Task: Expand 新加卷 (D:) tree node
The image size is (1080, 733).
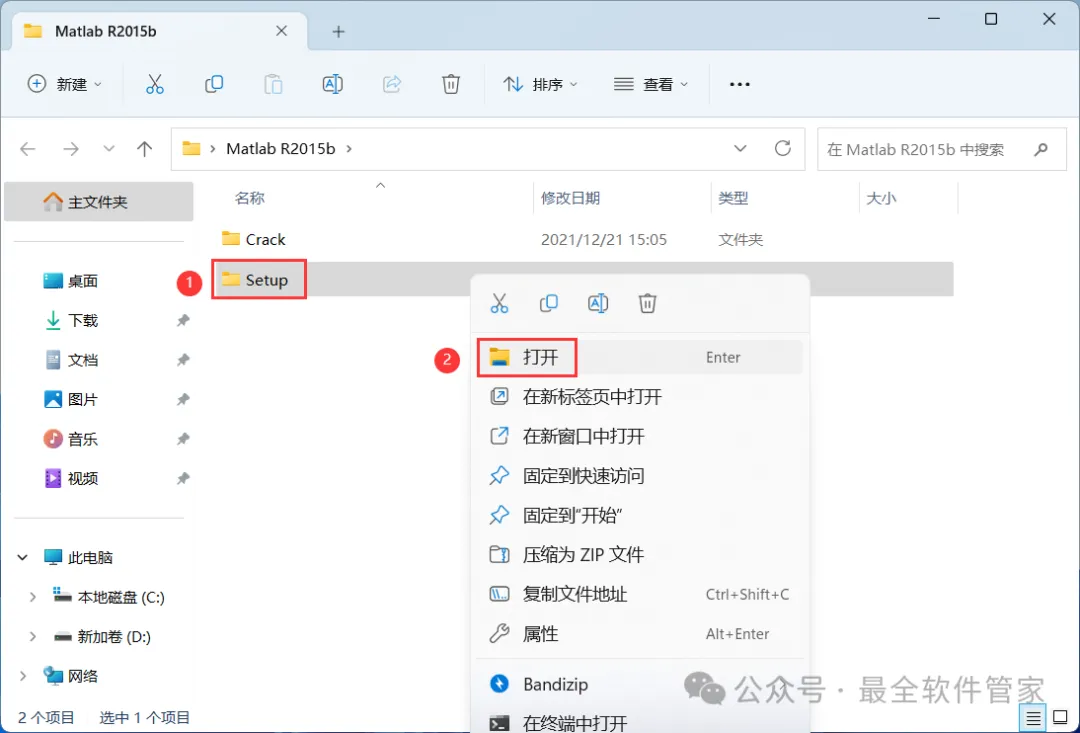Action: tap(32, 637)
